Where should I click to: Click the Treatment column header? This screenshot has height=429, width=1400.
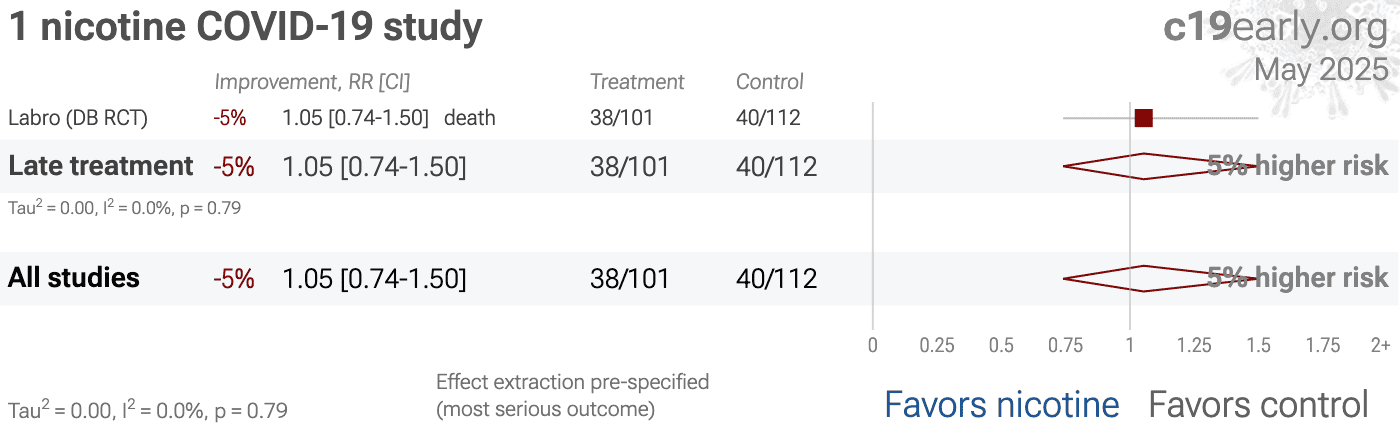pyautogui.click(x=637, y=82)
